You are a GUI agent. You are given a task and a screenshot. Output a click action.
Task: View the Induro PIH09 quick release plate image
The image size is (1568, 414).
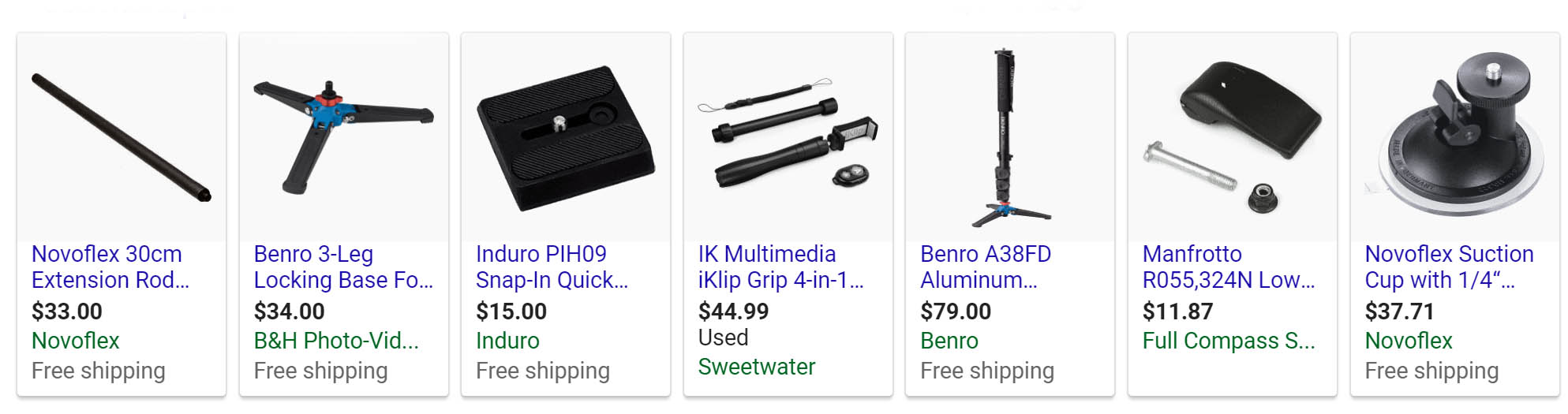(566, 137)
